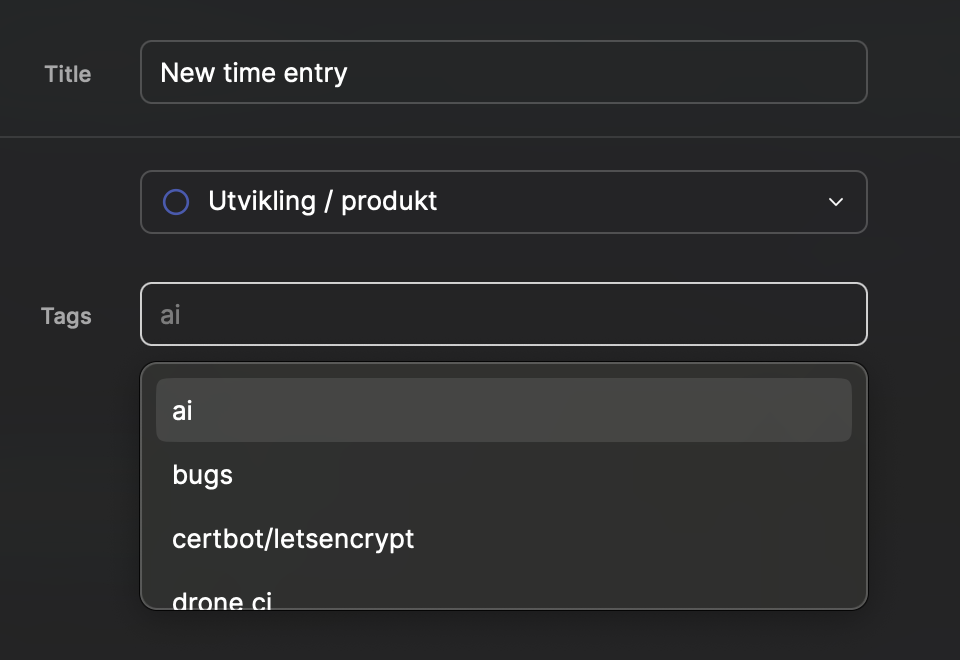Click the word bugs in suggestions
This screenshot has width=960, height=660.
(x=202, y=474)
